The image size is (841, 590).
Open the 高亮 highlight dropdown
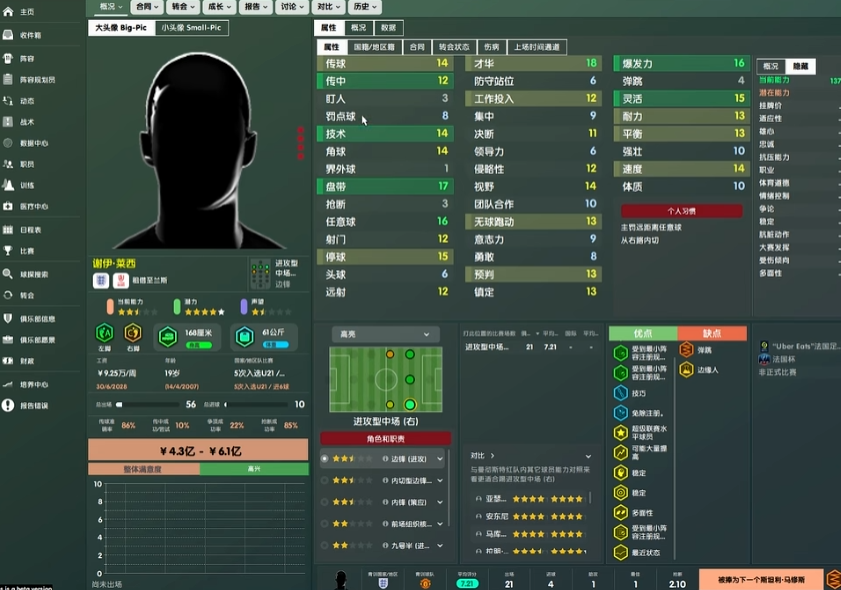tap(384, 334)
